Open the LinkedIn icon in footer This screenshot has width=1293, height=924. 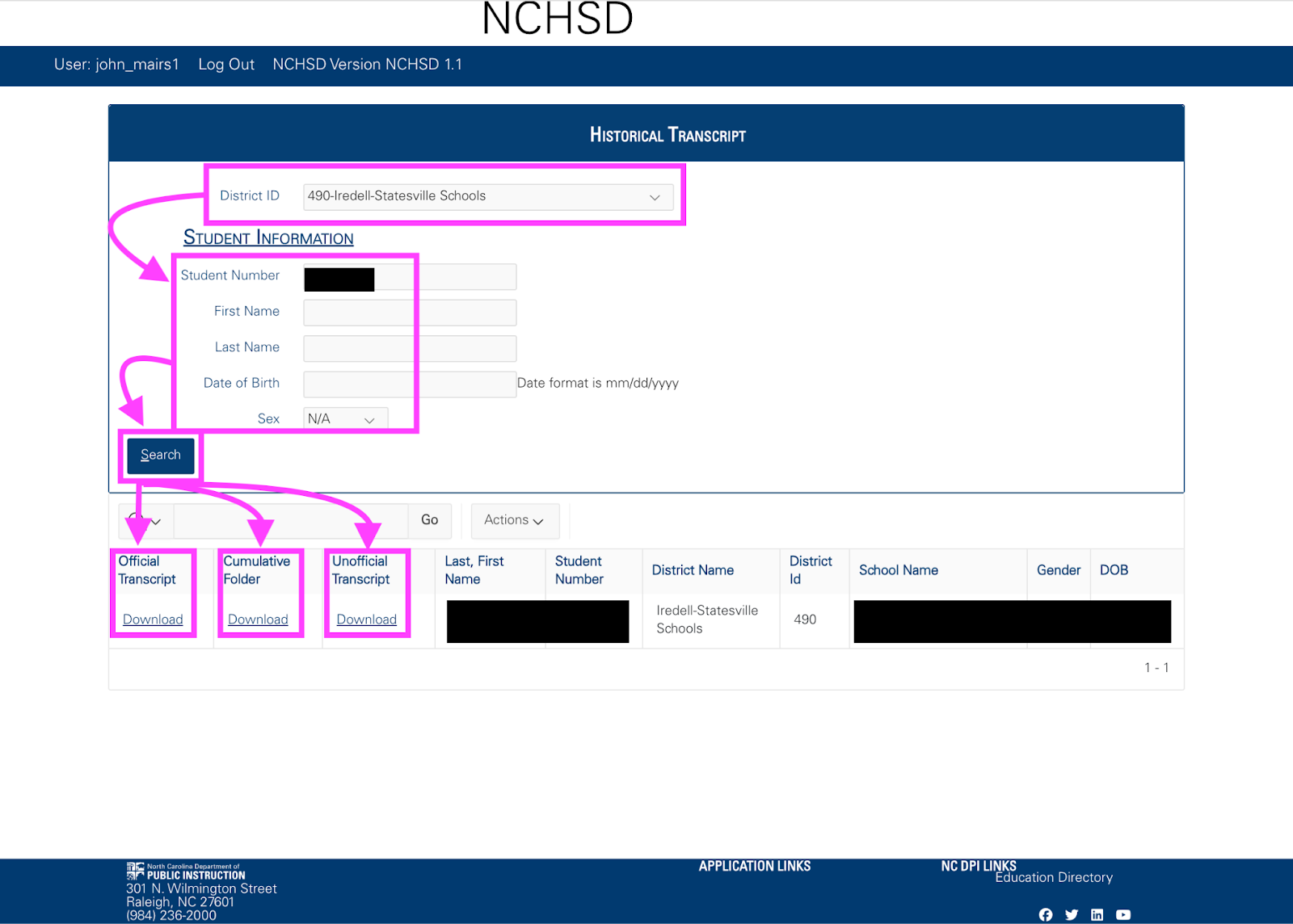coord(1097,914)
